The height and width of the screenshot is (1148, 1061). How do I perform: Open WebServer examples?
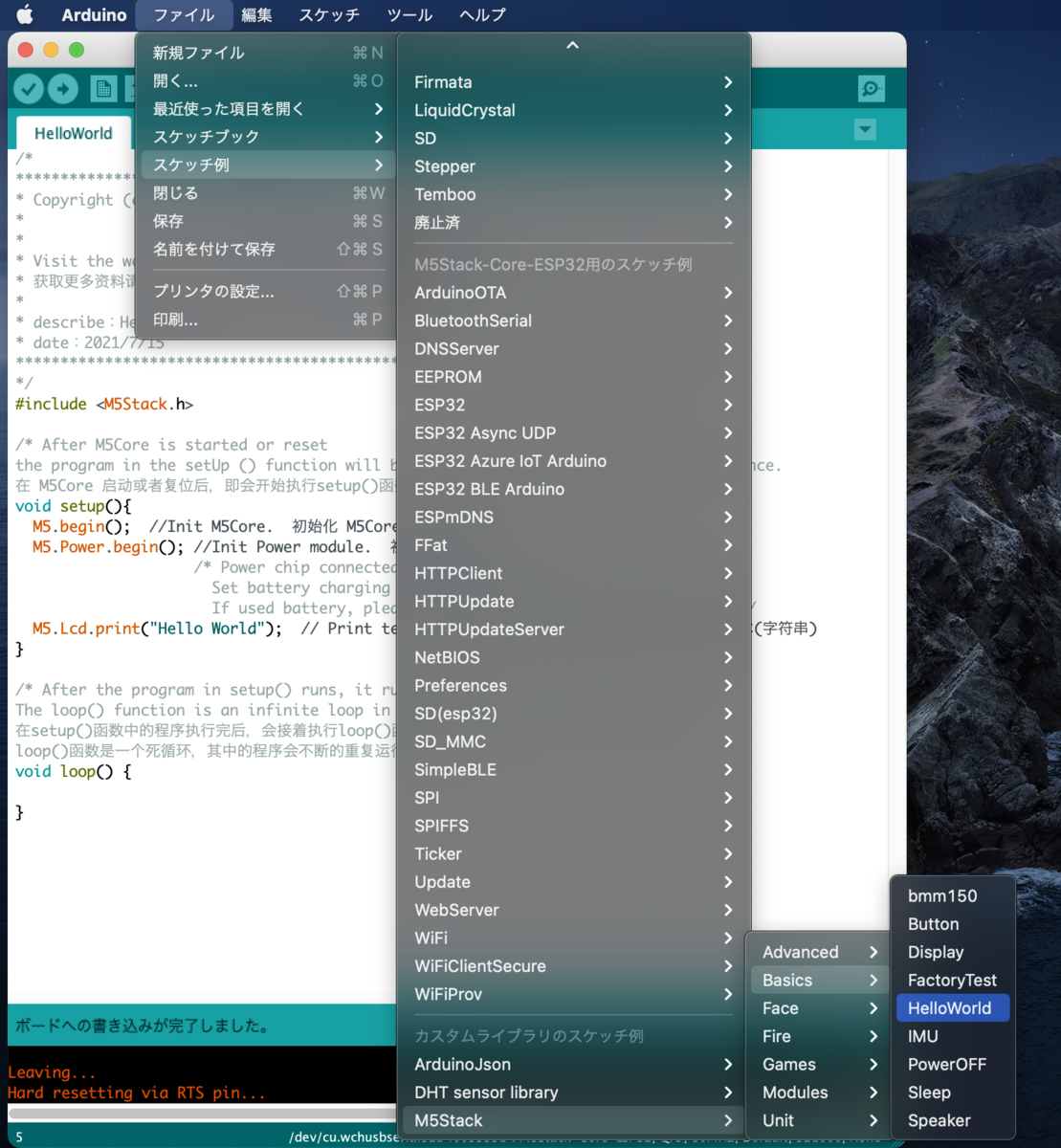[x=574, y=910]
